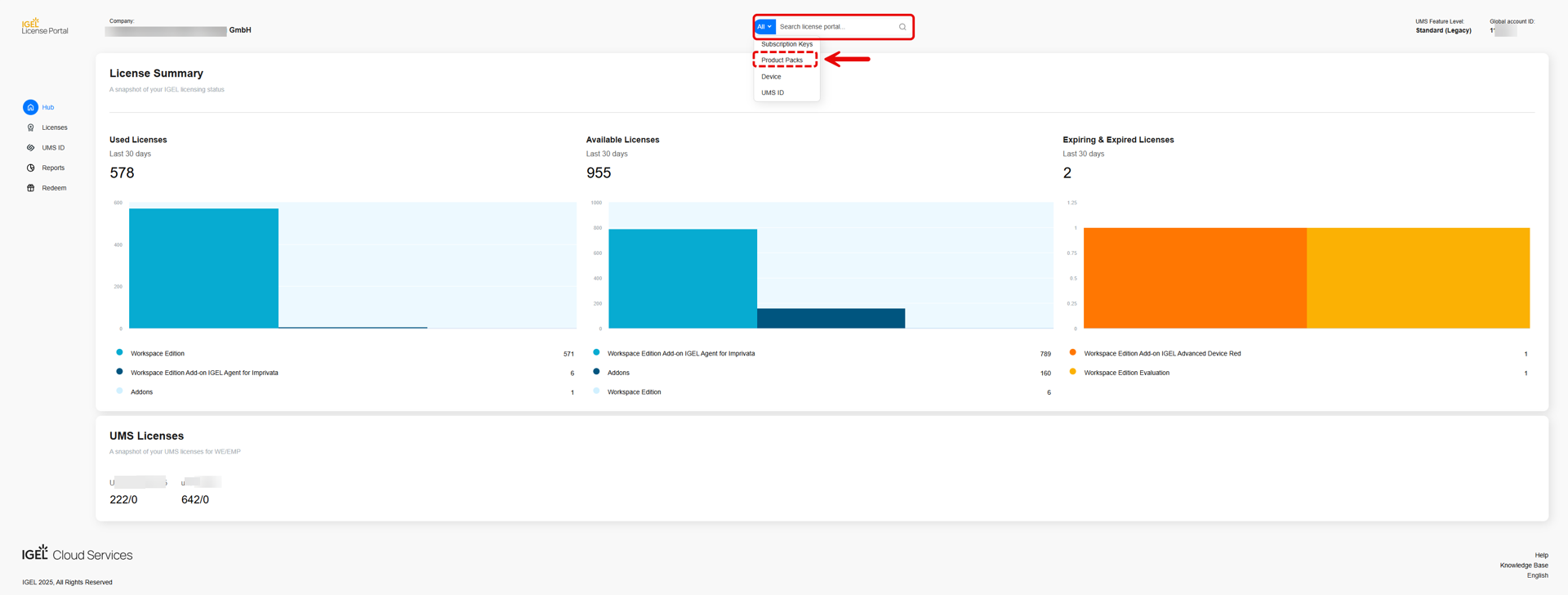This screenshot has width=1568, height=595.
Task: Collapse the All search filter dropdown
Action: coord(764,27)
